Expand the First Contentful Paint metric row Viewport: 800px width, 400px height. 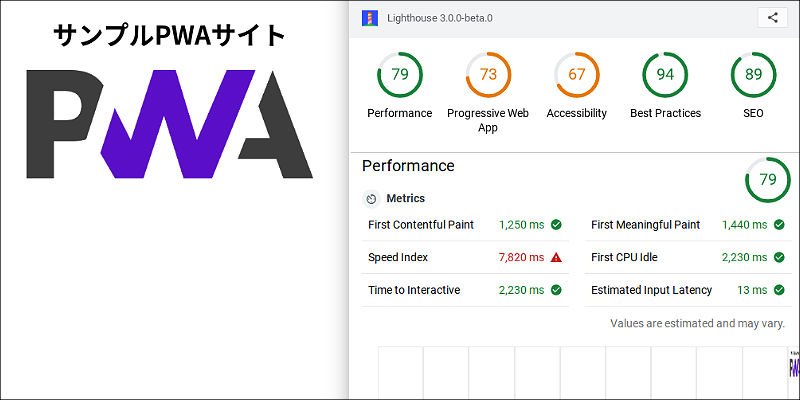click(465, 224)
